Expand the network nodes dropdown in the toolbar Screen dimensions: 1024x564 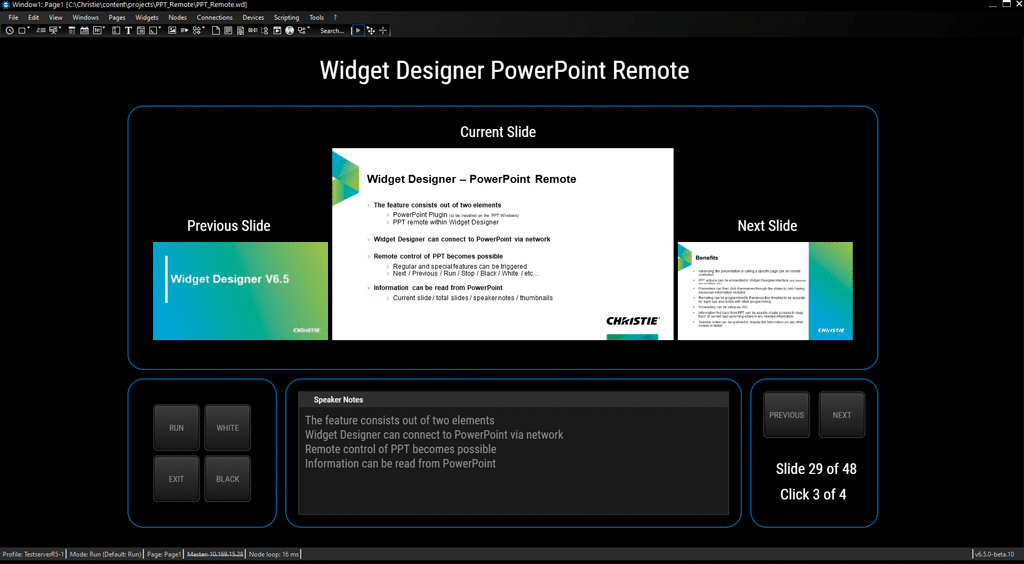309,28
